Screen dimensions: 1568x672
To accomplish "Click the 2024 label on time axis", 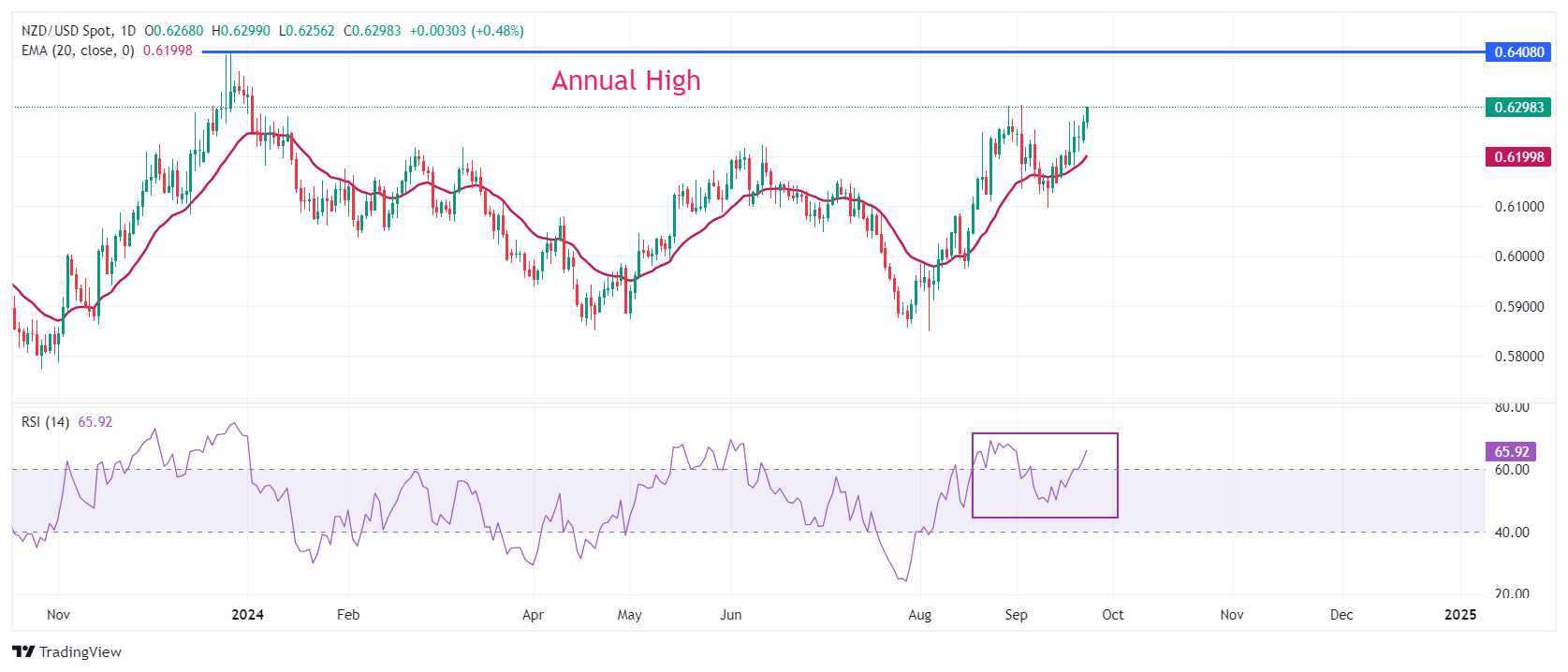I will click(x=247, y=615).
